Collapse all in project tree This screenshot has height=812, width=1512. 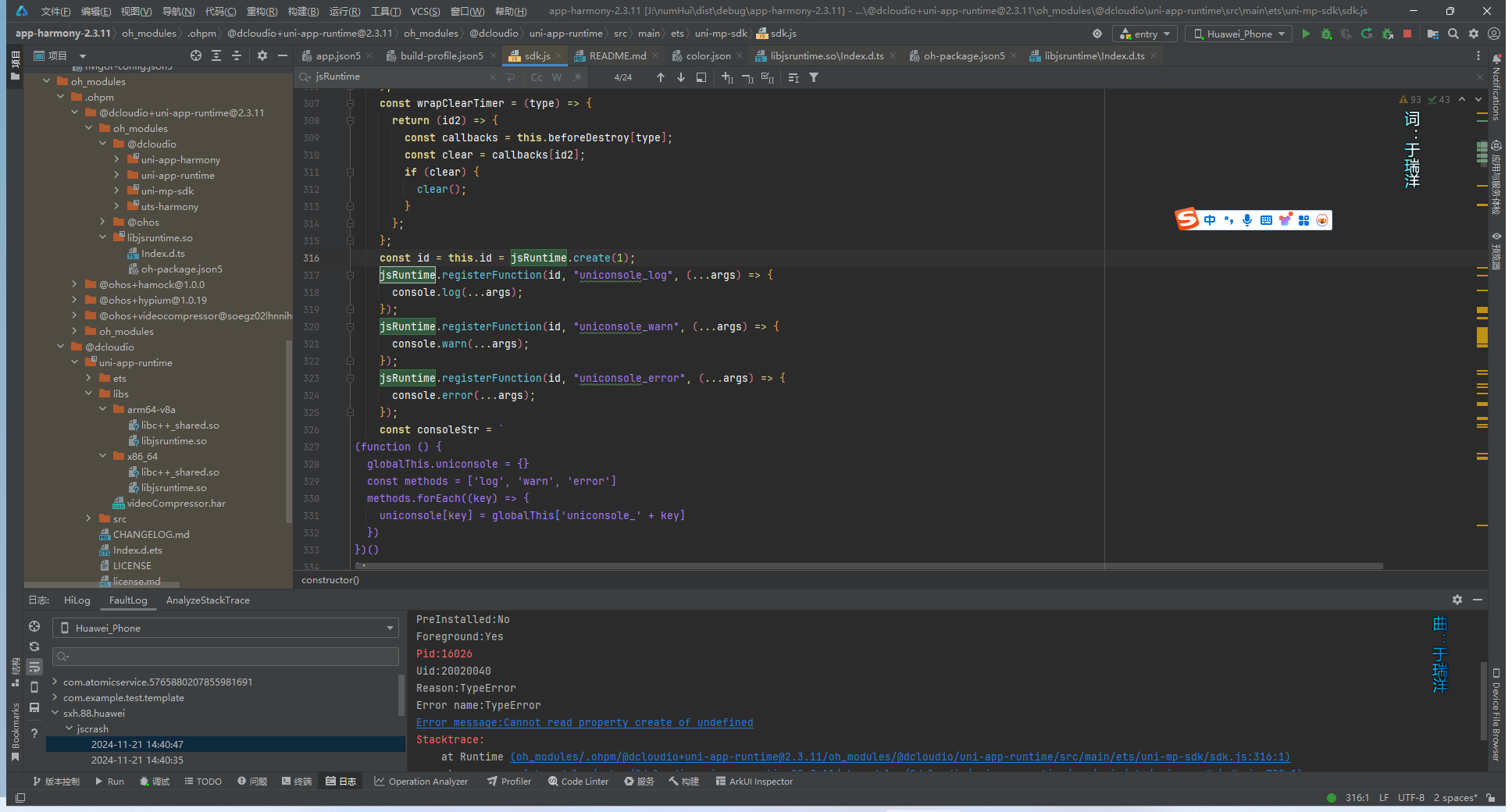[x=237, y=55]
